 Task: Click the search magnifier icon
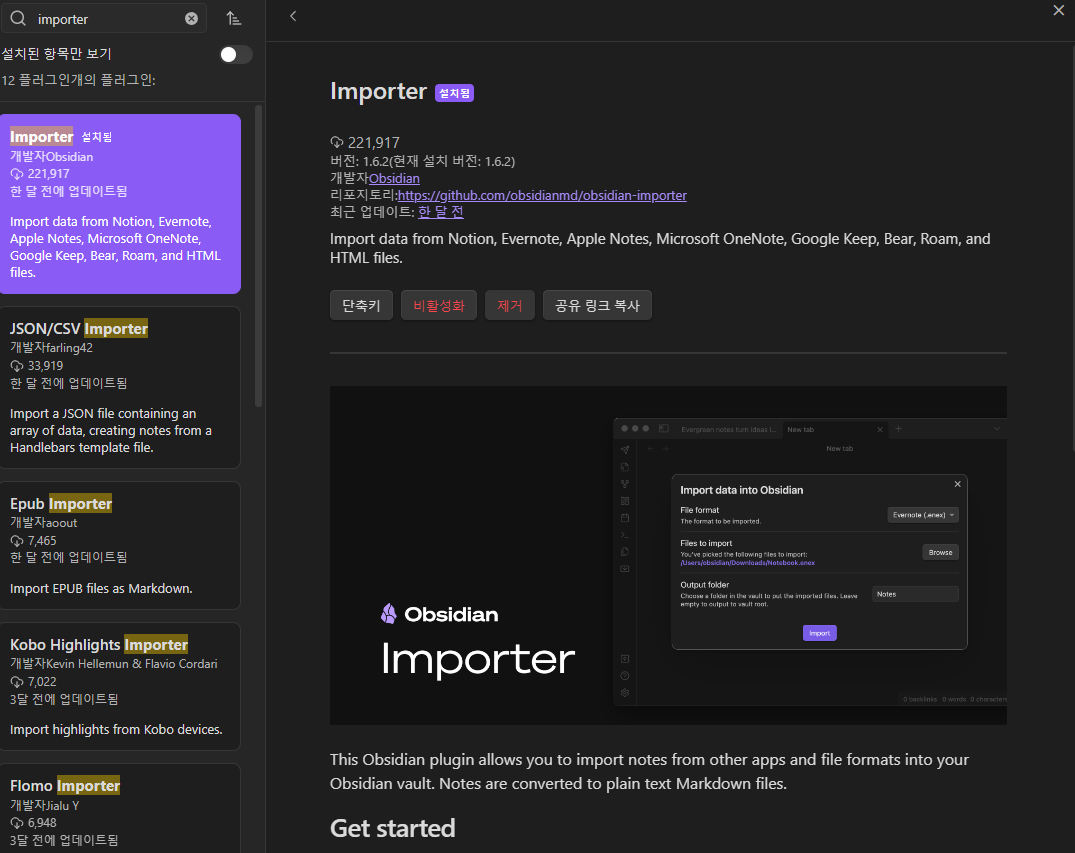19,19
